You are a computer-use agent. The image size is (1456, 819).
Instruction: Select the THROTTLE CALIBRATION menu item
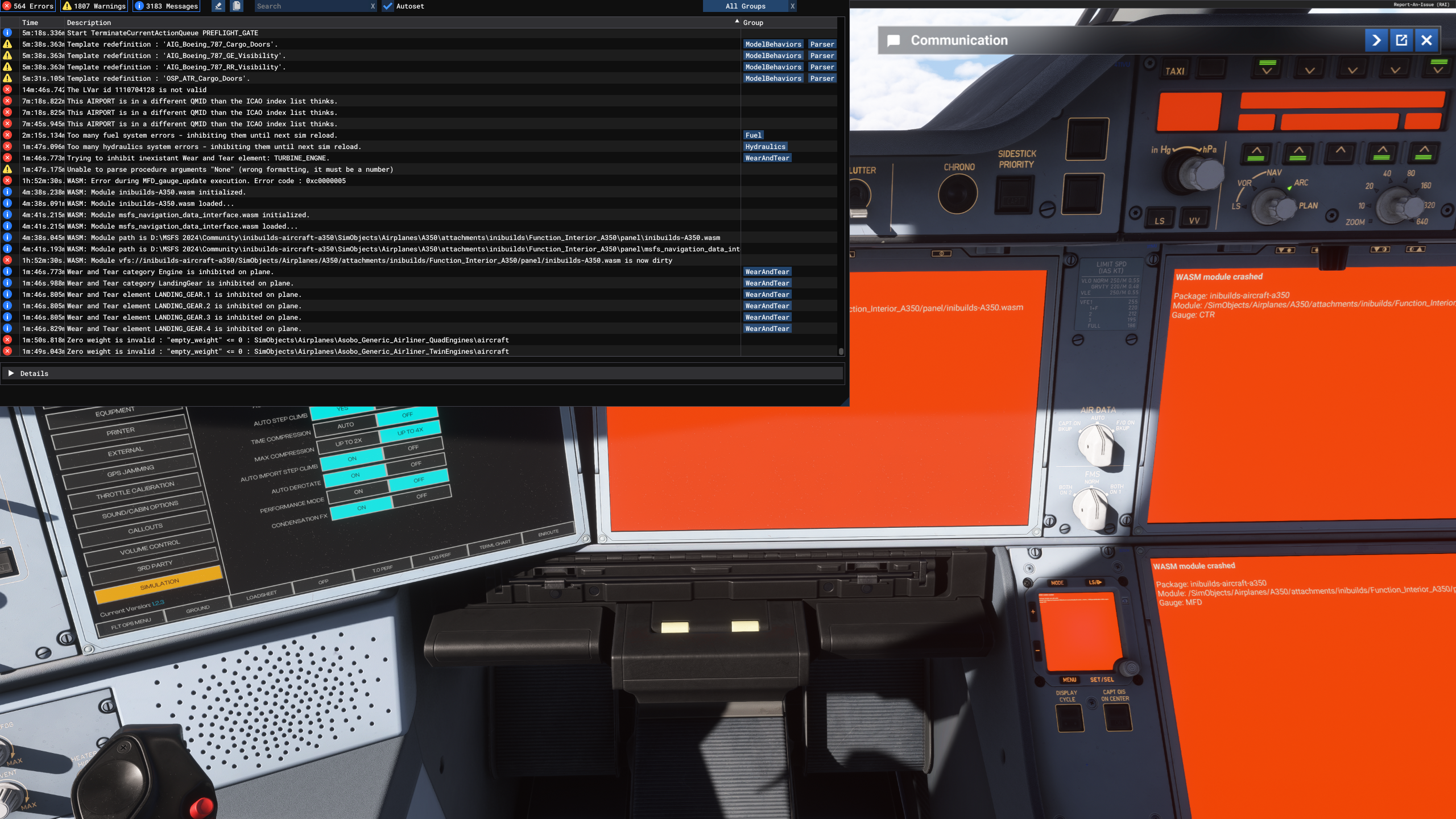[135, 490]
